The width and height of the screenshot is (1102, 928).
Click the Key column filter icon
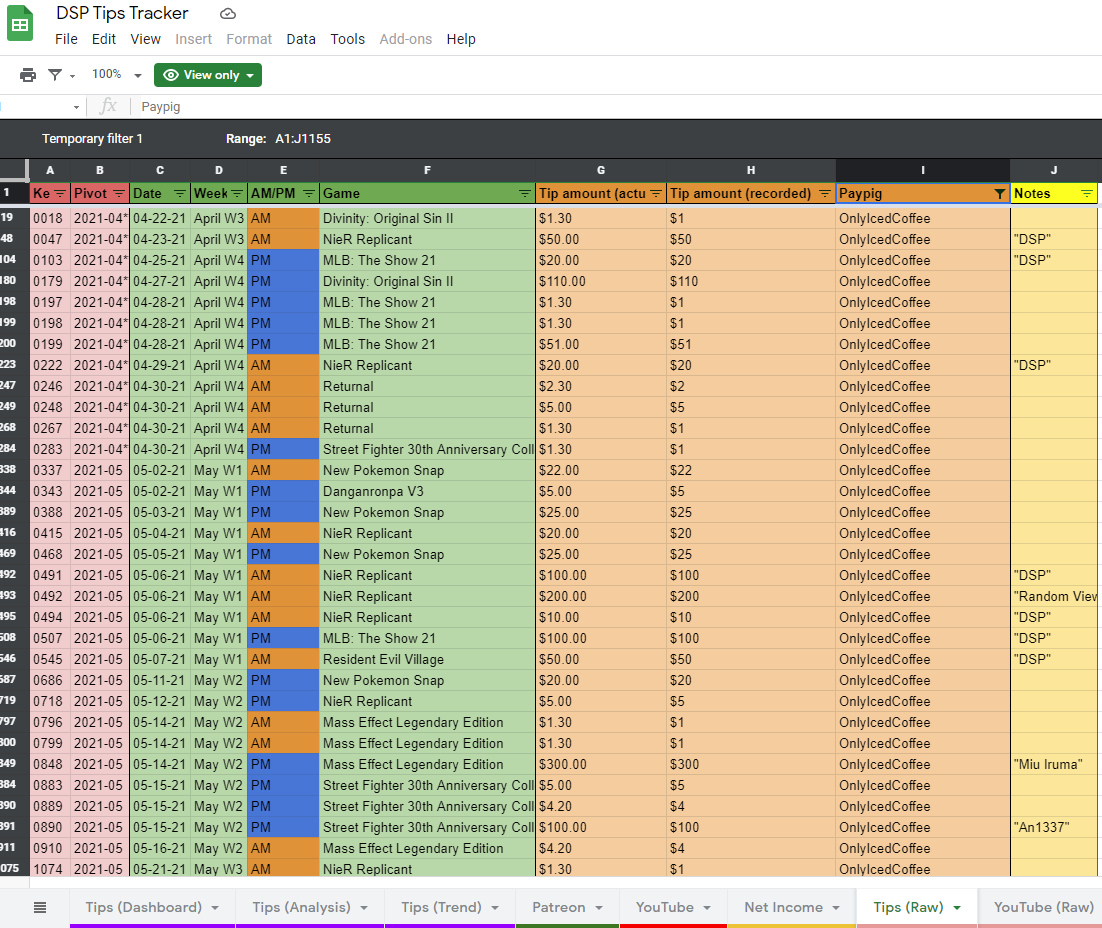click(x=60, y=193)
